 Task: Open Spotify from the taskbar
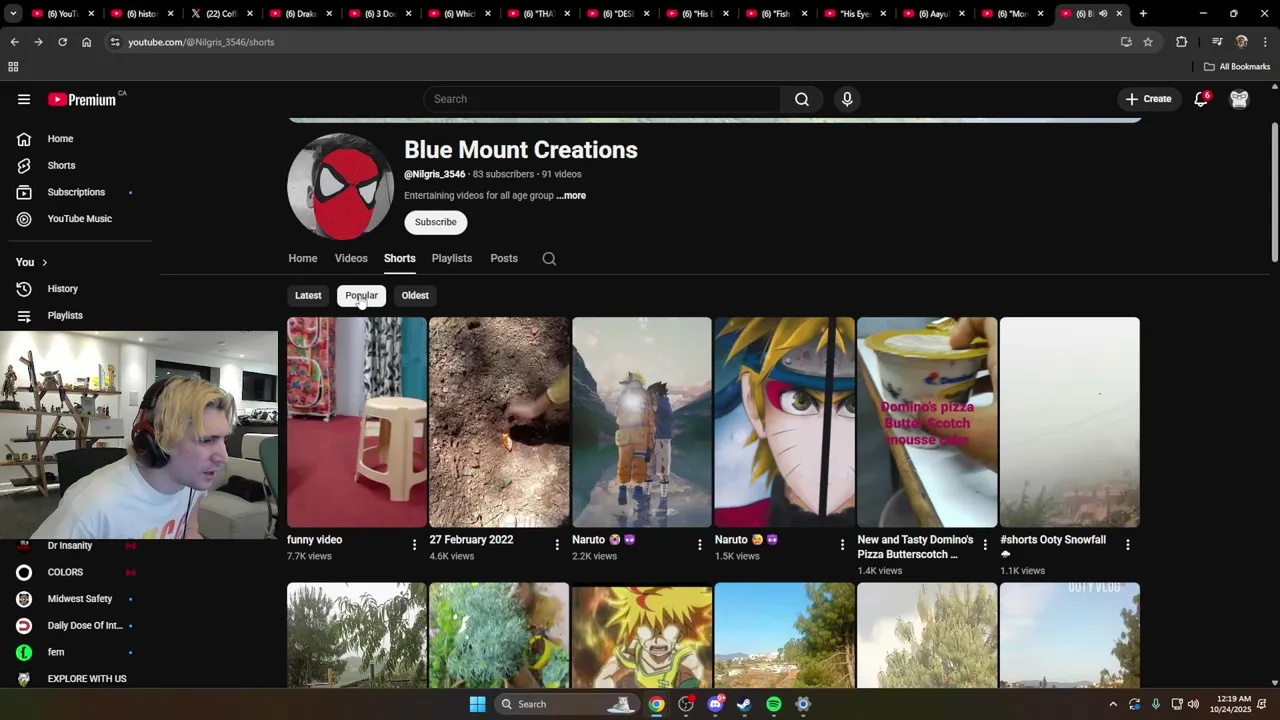coord(774,704)
